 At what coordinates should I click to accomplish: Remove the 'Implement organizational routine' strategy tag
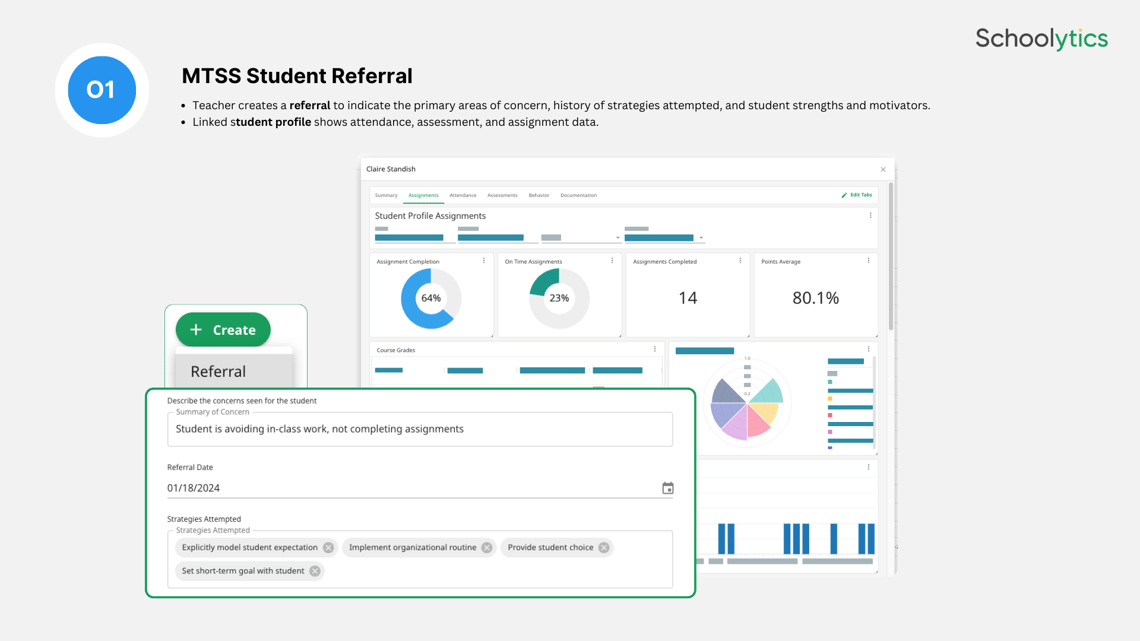[486, 547]
